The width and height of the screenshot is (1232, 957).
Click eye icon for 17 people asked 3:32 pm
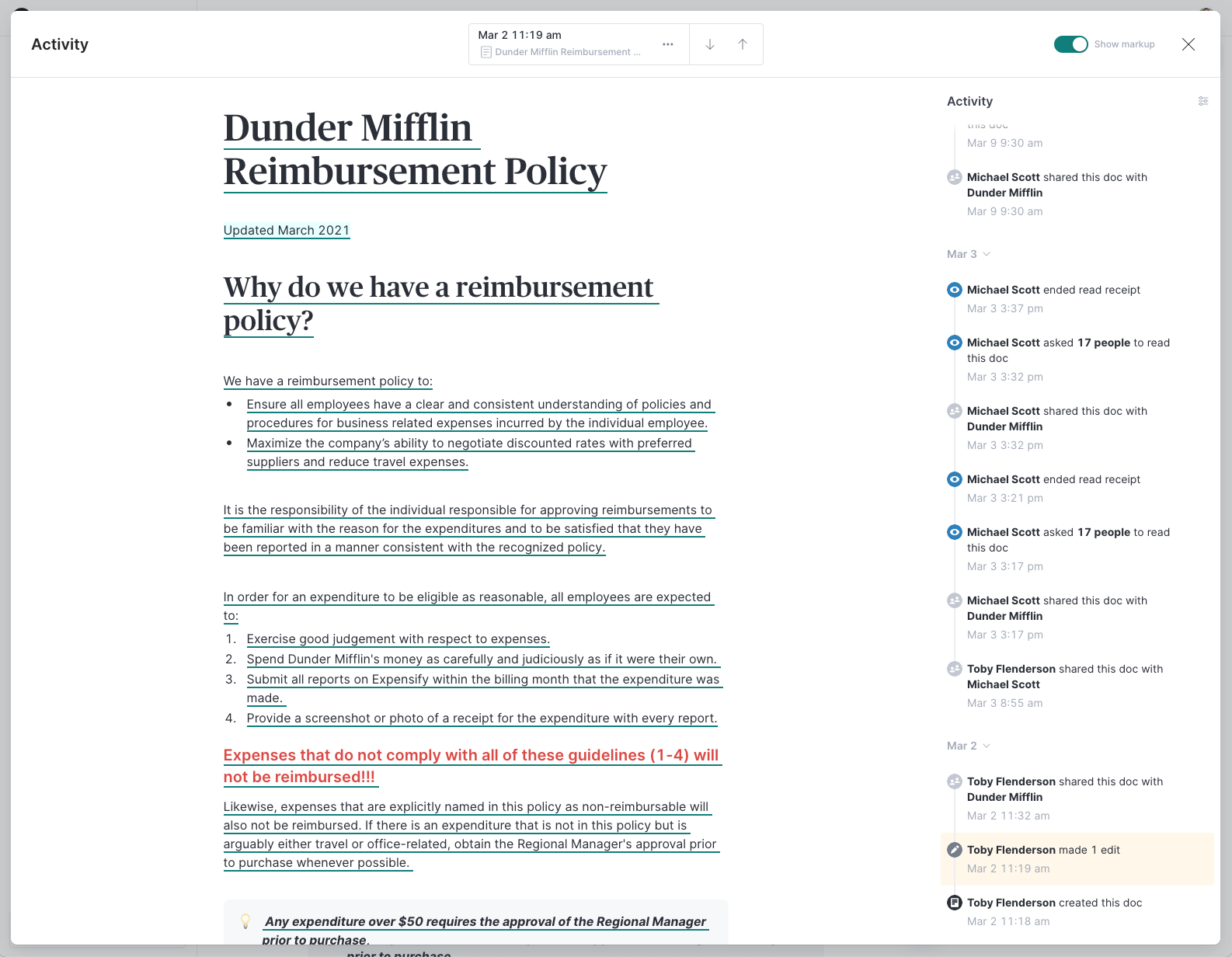click(x=955, y=343)
